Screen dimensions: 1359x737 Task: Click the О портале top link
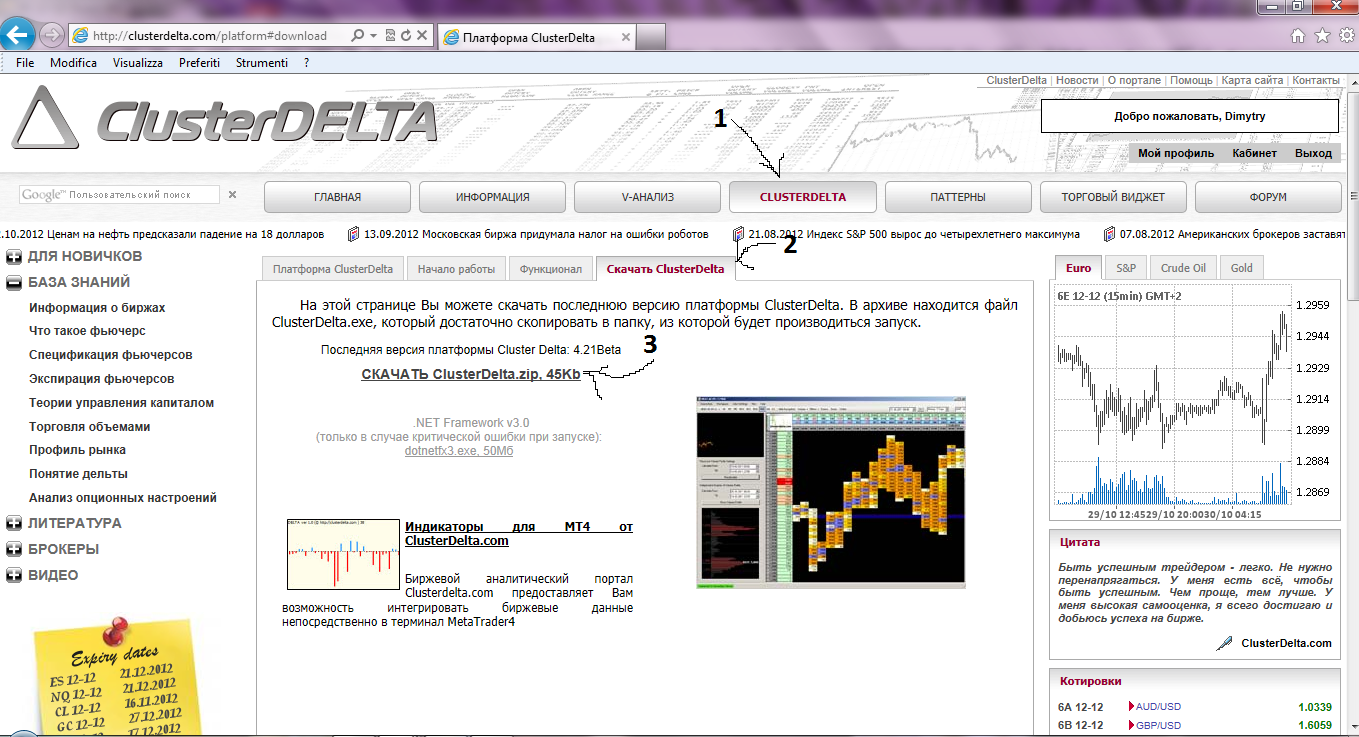(1134, 80)
